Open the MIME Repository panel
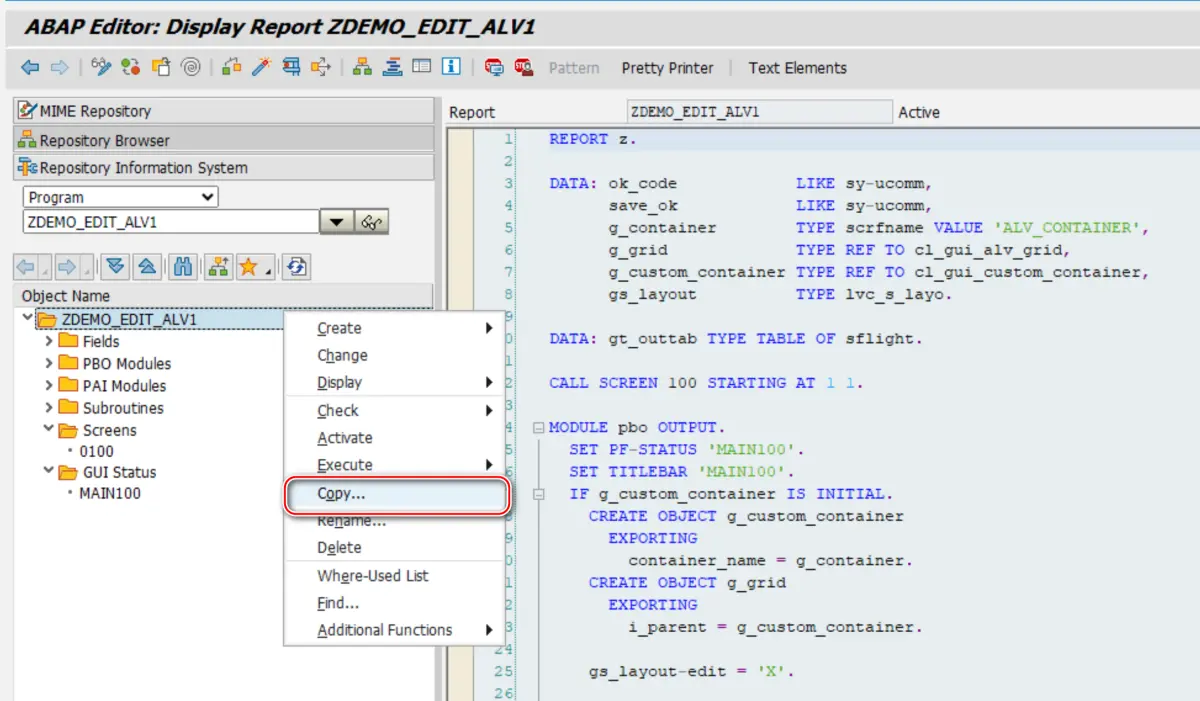1200x701 pixels. (x=224, y=111)
